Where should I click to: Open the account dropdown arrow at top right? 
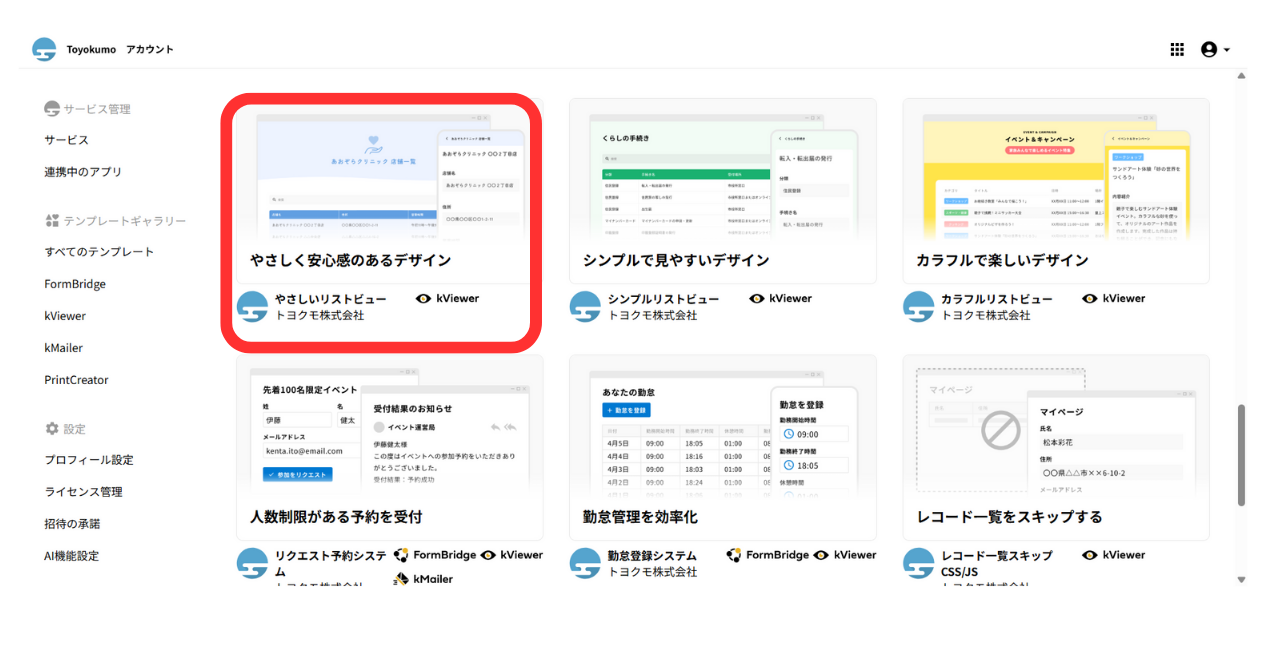pos(1229,48)
